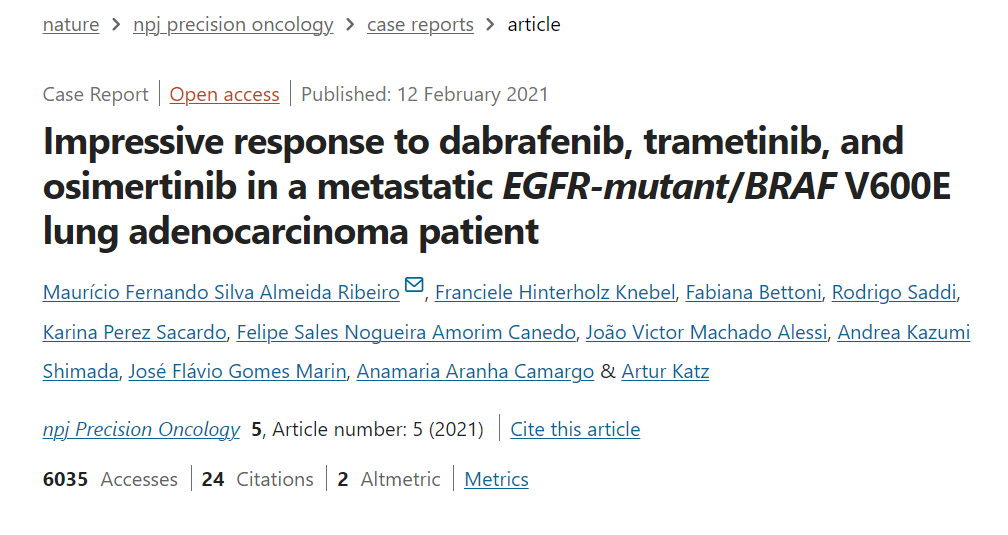
Task: Select author Fabiana Bettoni
Action: 753,293
